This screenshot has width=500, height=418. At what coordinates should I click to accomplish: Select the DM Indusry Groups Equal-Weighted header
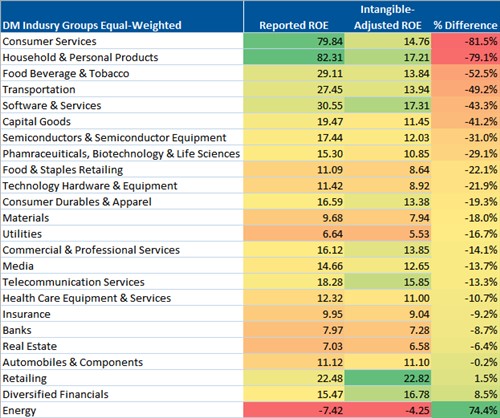[x=92, y=25]
